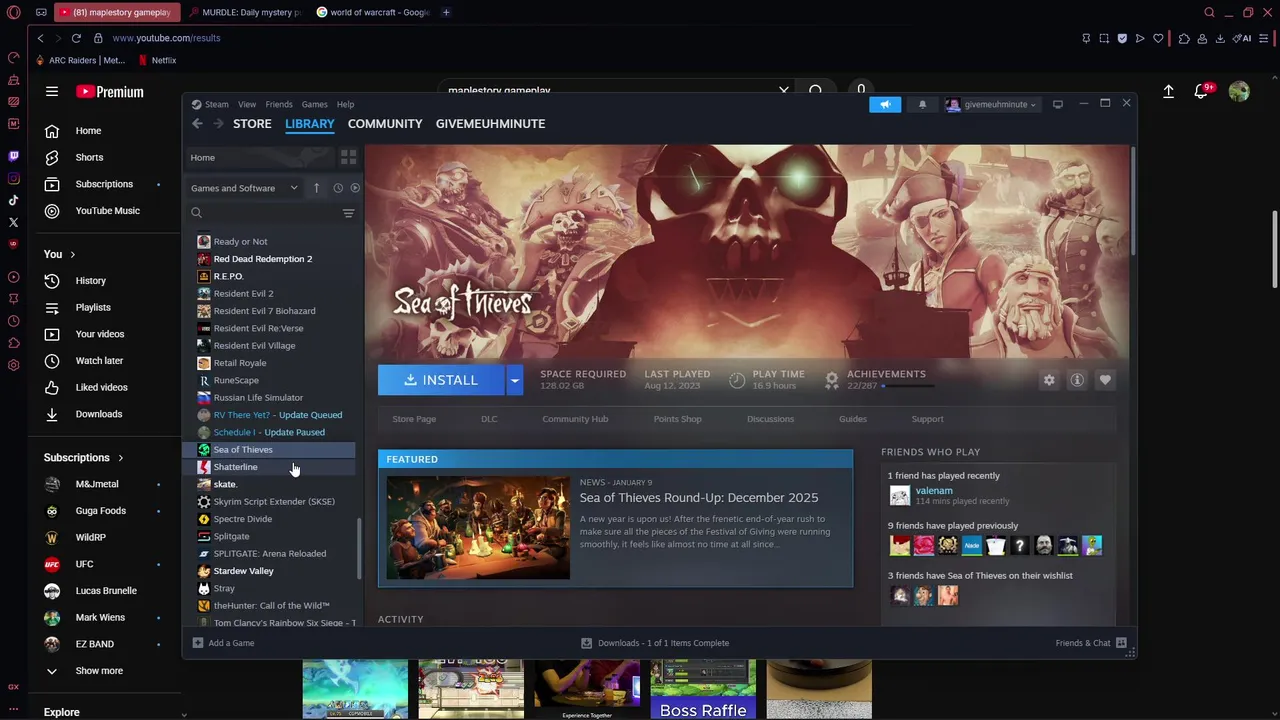The image size is (1280, 720).
Task: Open the YouTube account avatar menu
Action: 1239,92
